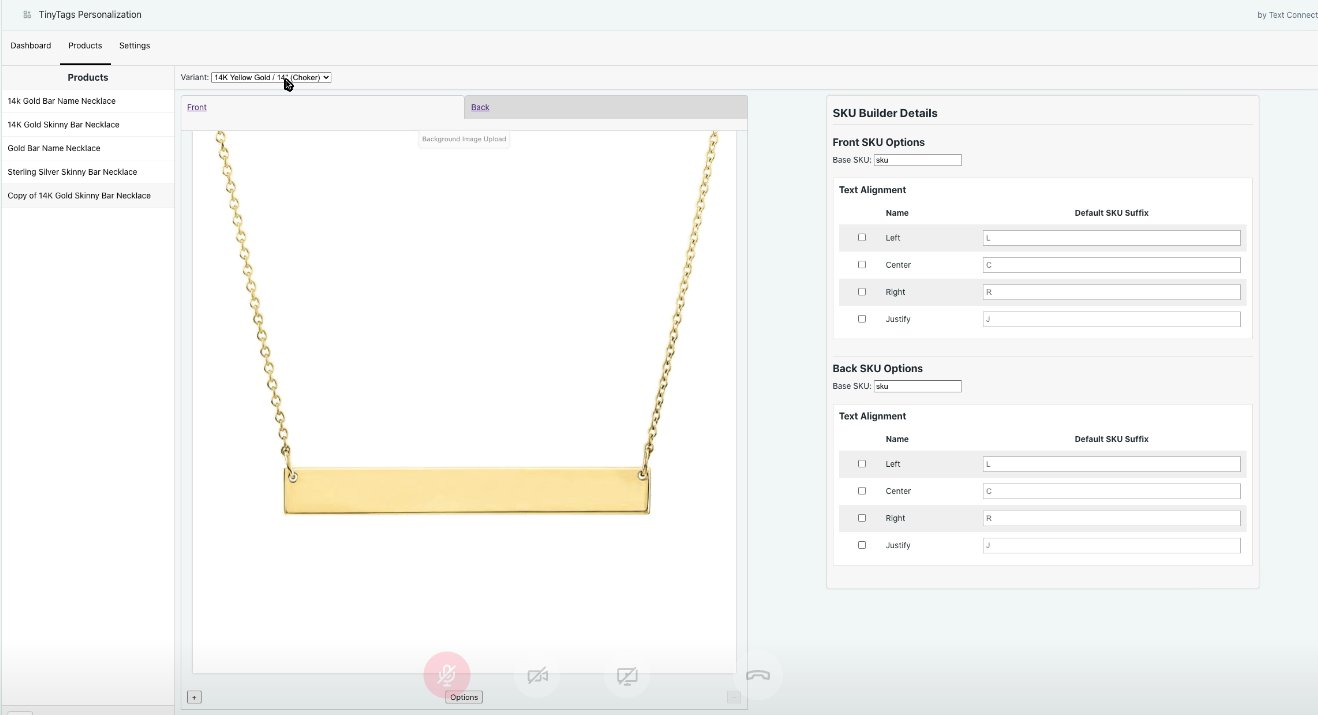Image resolution: width=1318 pixels, height=715 pixels.
Task: Click the minus zoom button under canvas
Action: (733, 697)
